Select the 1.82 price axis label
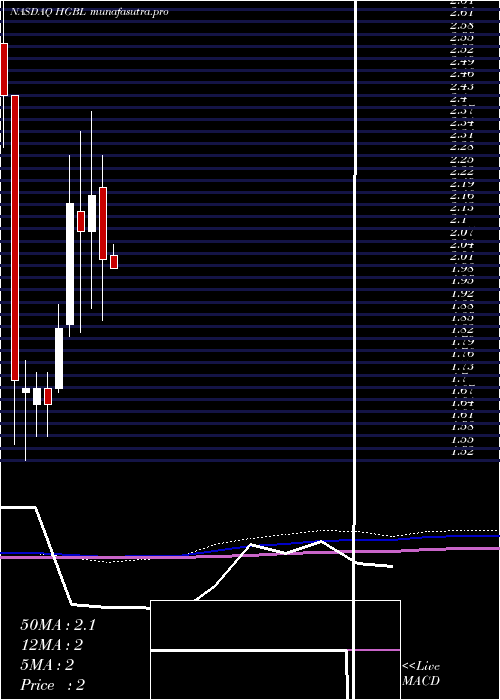This screenshot has width=500, height=700. coord(462,329)
